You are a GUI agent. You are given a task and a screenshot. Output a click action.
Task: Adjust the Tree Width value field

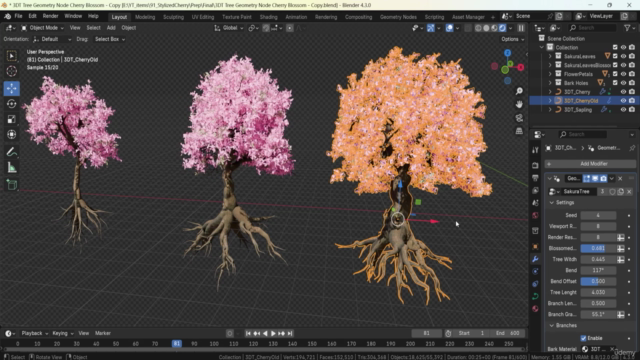tap(598, 259)
